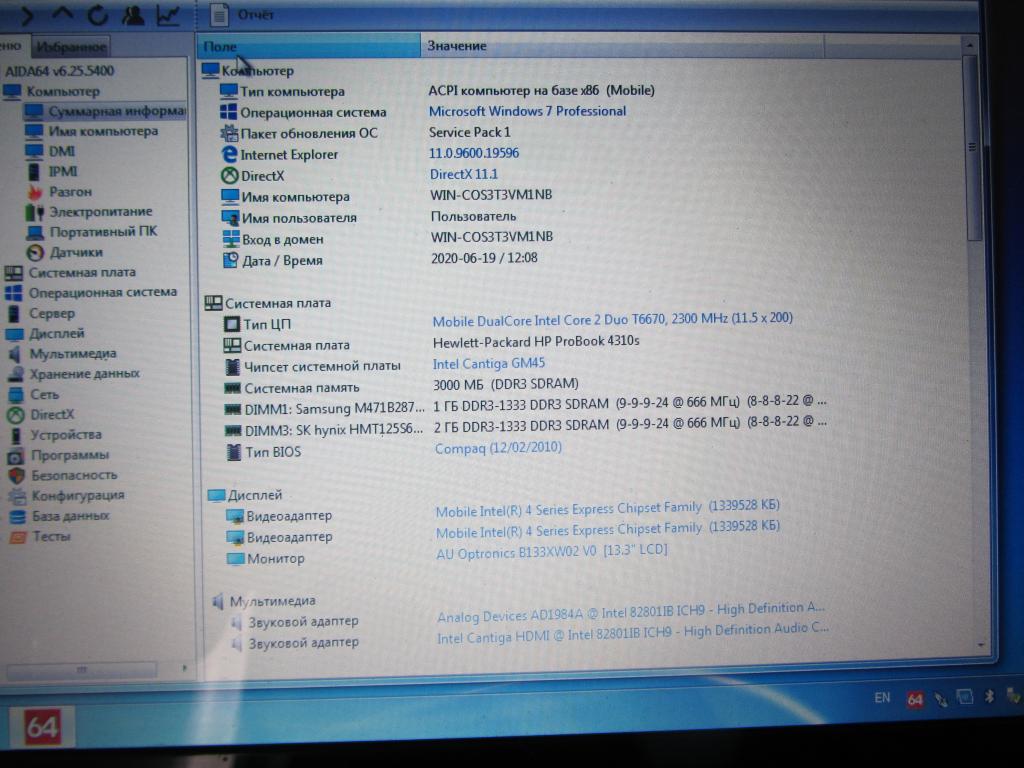1024x768 pixels.
Task: Open the 11.0.9600.19596 Internet Explorer link
Action: (473, 153)
